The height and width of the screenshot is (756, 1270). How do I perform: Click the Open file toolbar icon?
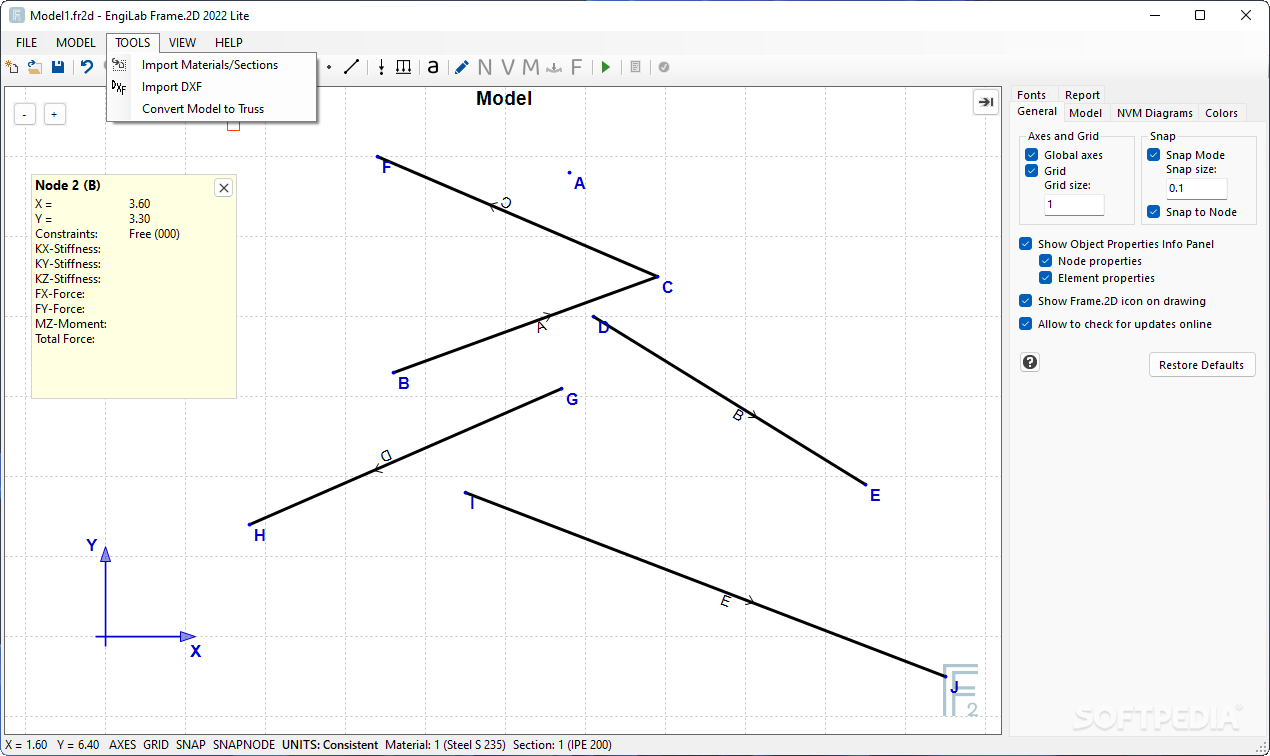point(35,67)
